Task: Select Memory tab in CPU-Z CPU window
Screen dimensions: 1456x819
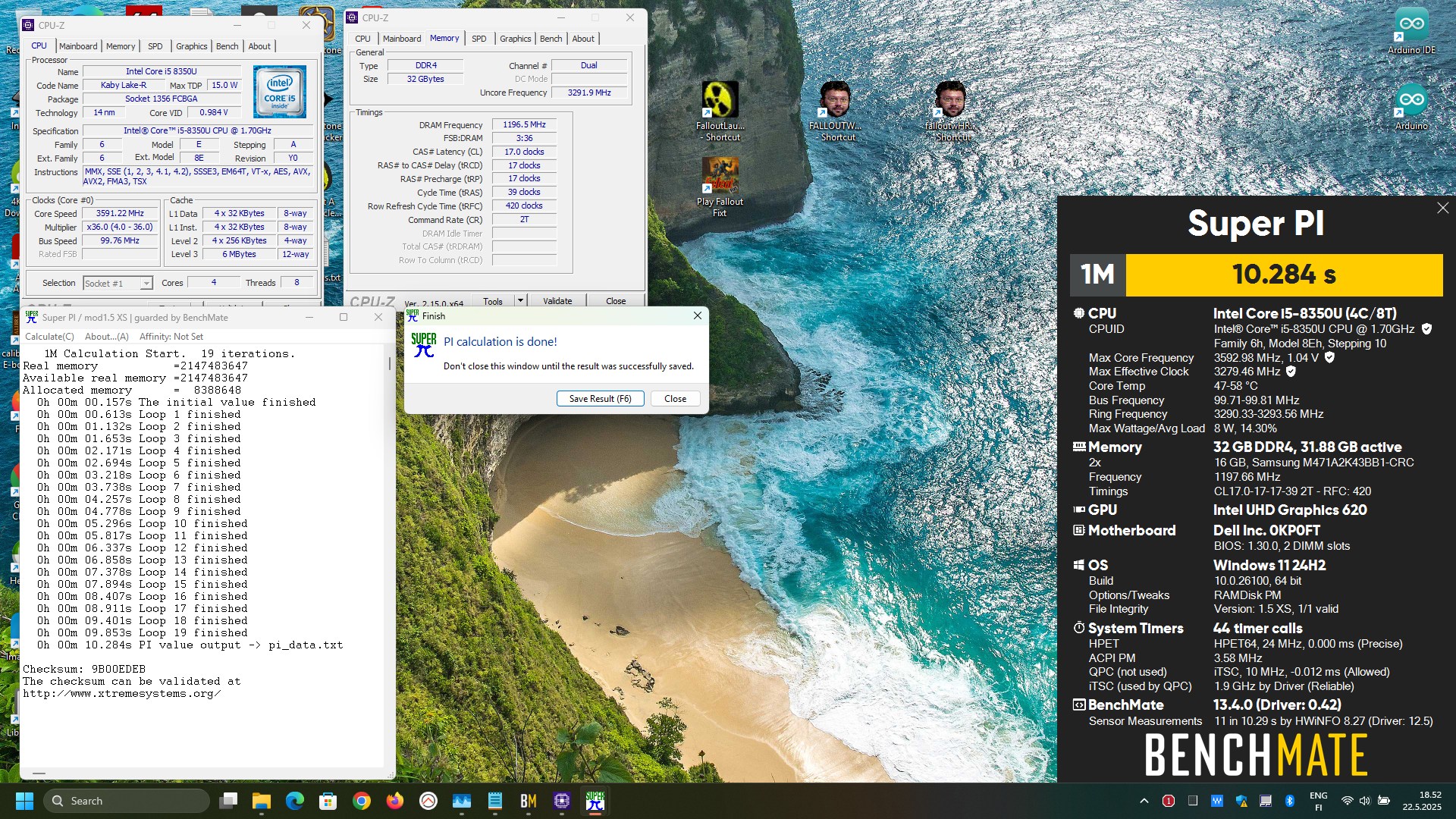Action: pos(121,46)
